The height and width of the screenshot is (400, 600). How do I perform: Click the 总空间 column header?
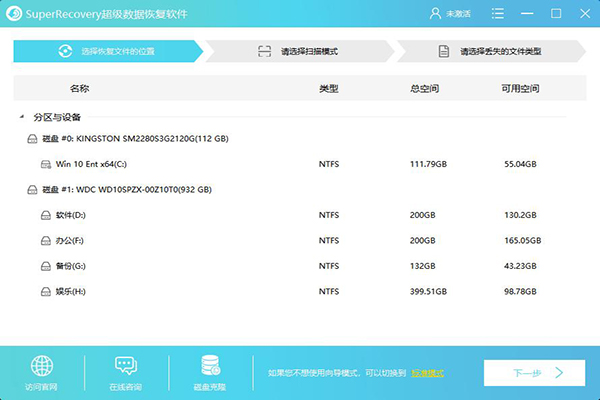[x=424, y=88]
